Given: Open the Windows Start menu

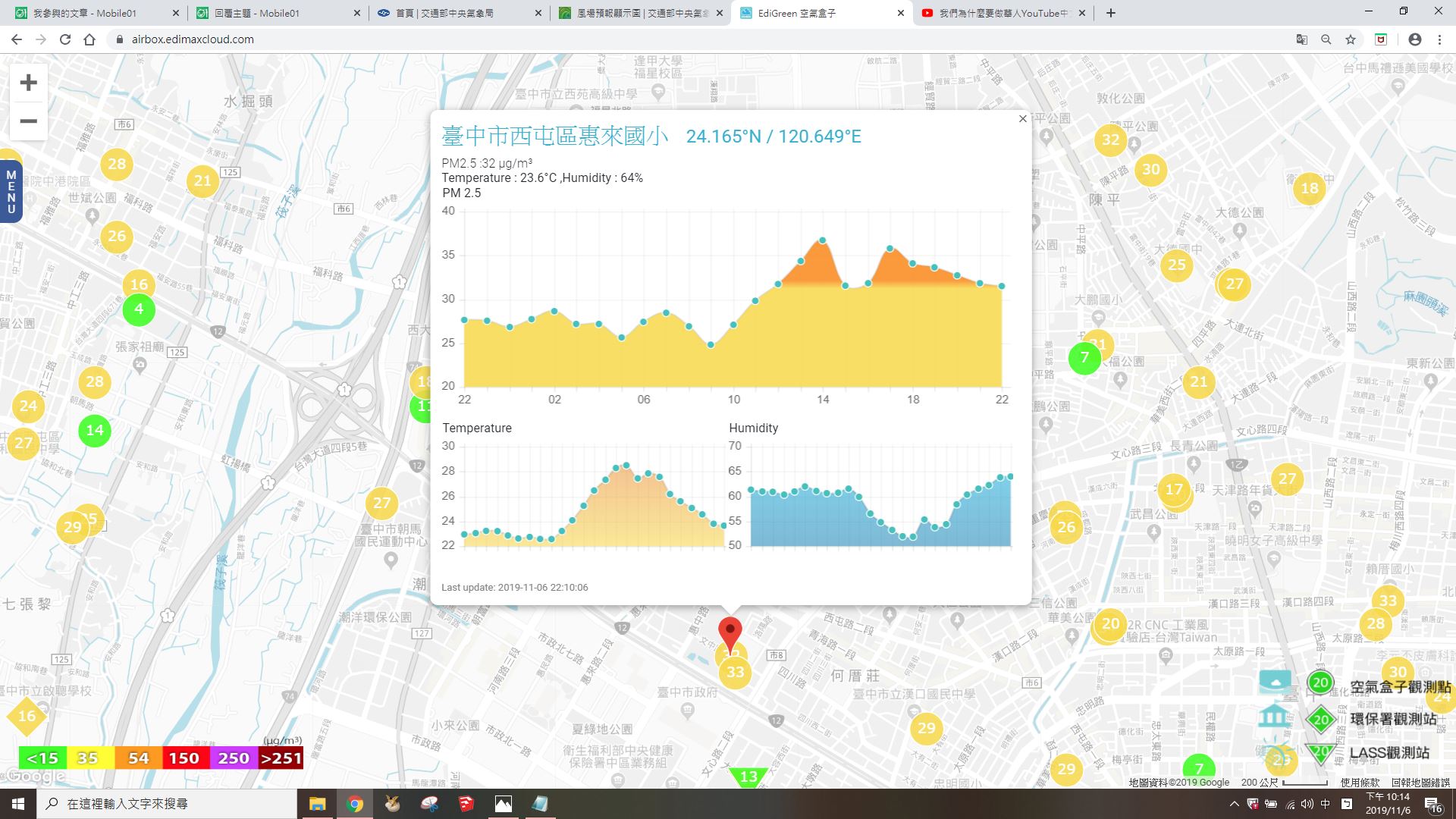Looking at the screenshot, I should pyautogui.click(x=18, y=804).
